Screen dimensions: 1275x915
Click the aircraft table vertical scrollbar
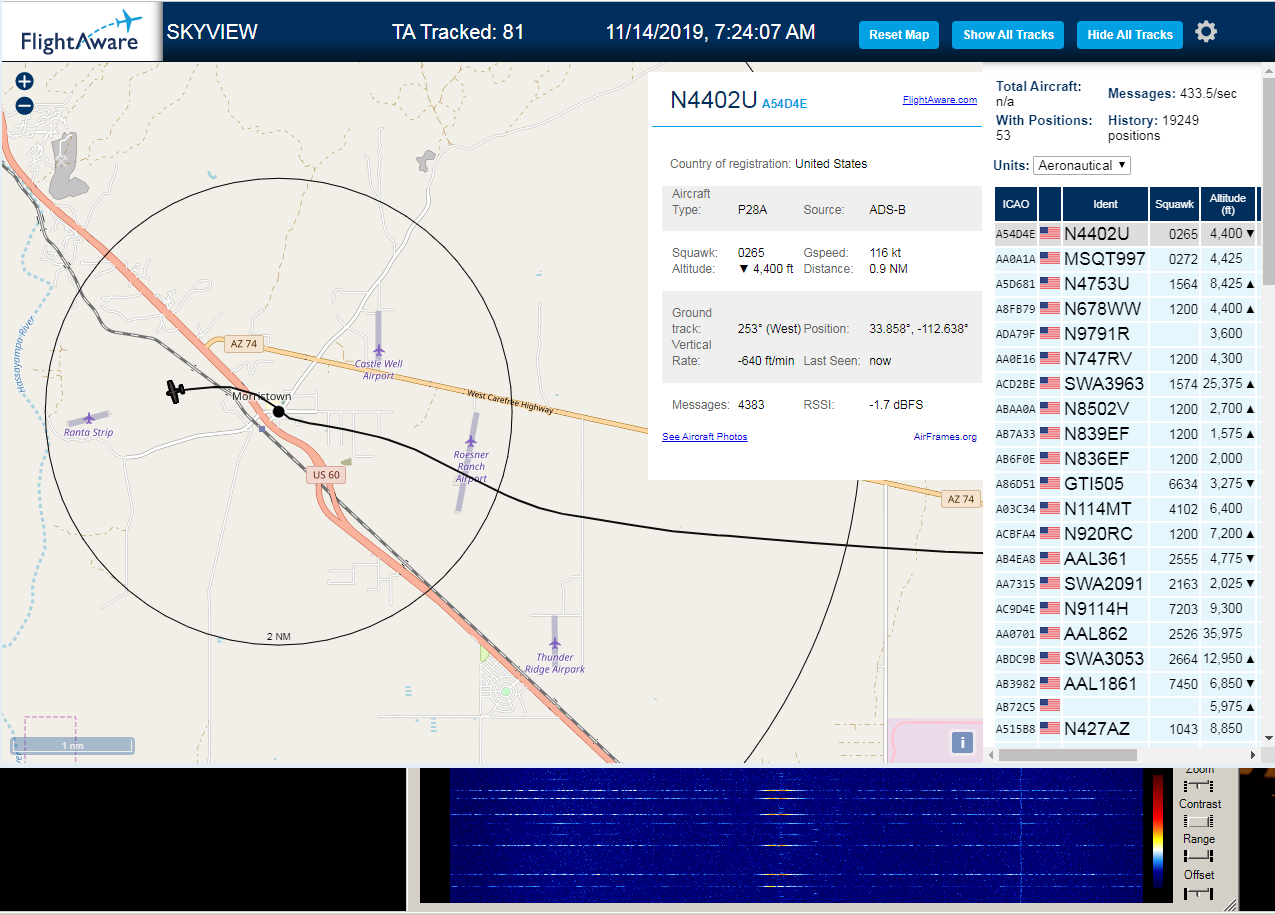pyautogui.click(x=1267, y=180)
